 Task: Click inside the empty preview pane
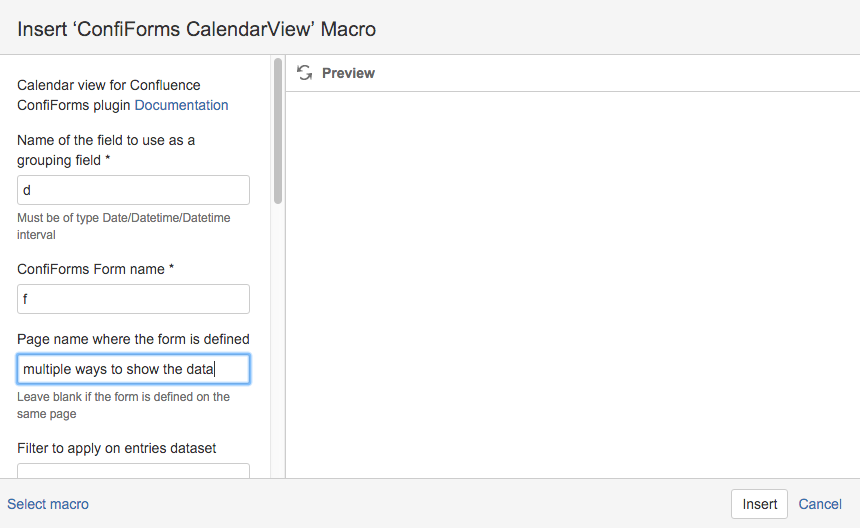coord(573,285)
